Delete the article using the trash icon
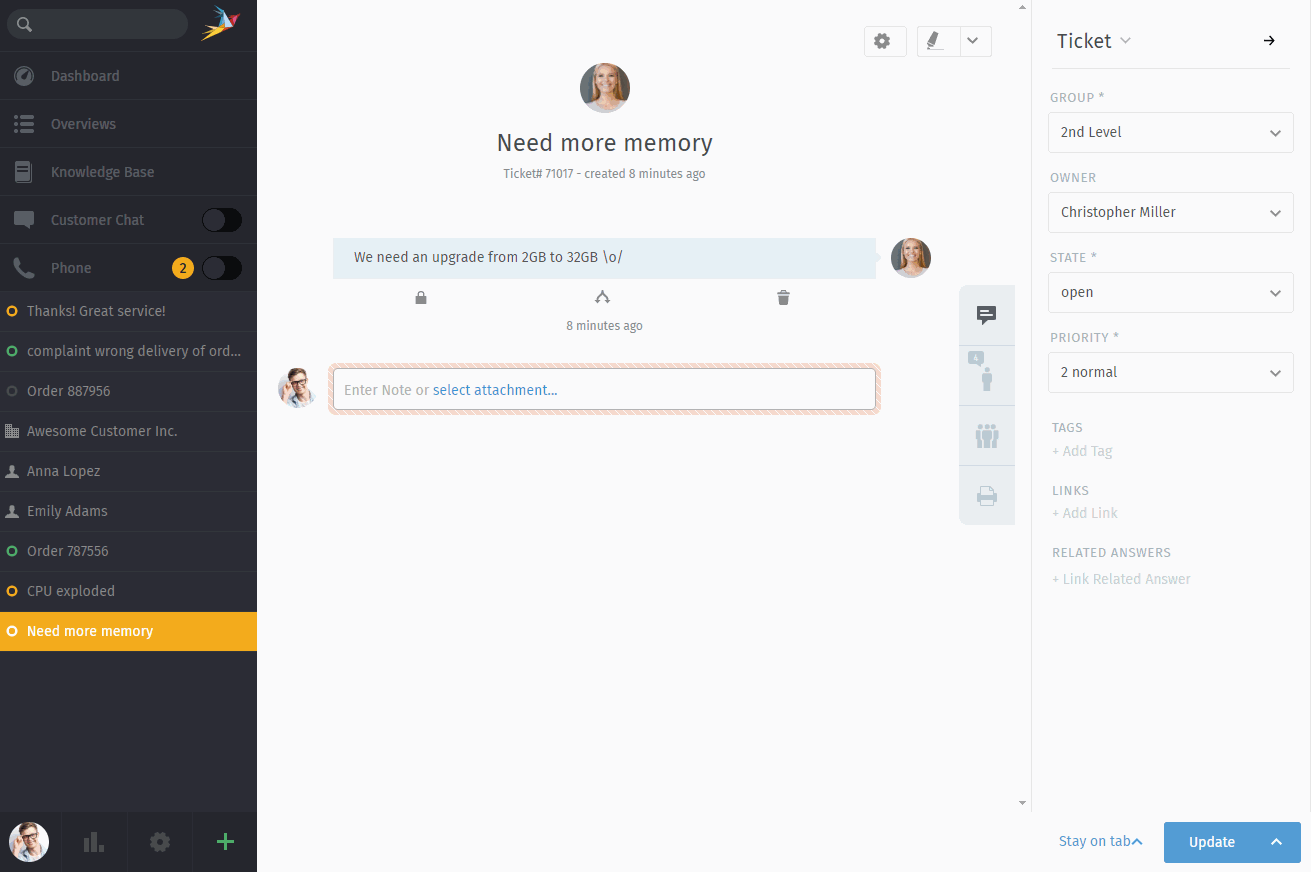The image size is (1311, 872). pyautogui.click(x=783, y=297)
